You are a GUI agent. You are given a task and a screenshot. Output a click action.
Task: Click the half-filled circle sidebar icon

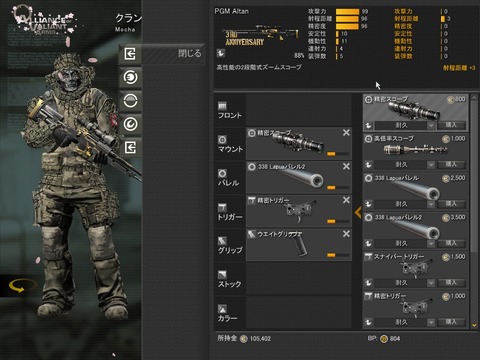pos(130,101)
